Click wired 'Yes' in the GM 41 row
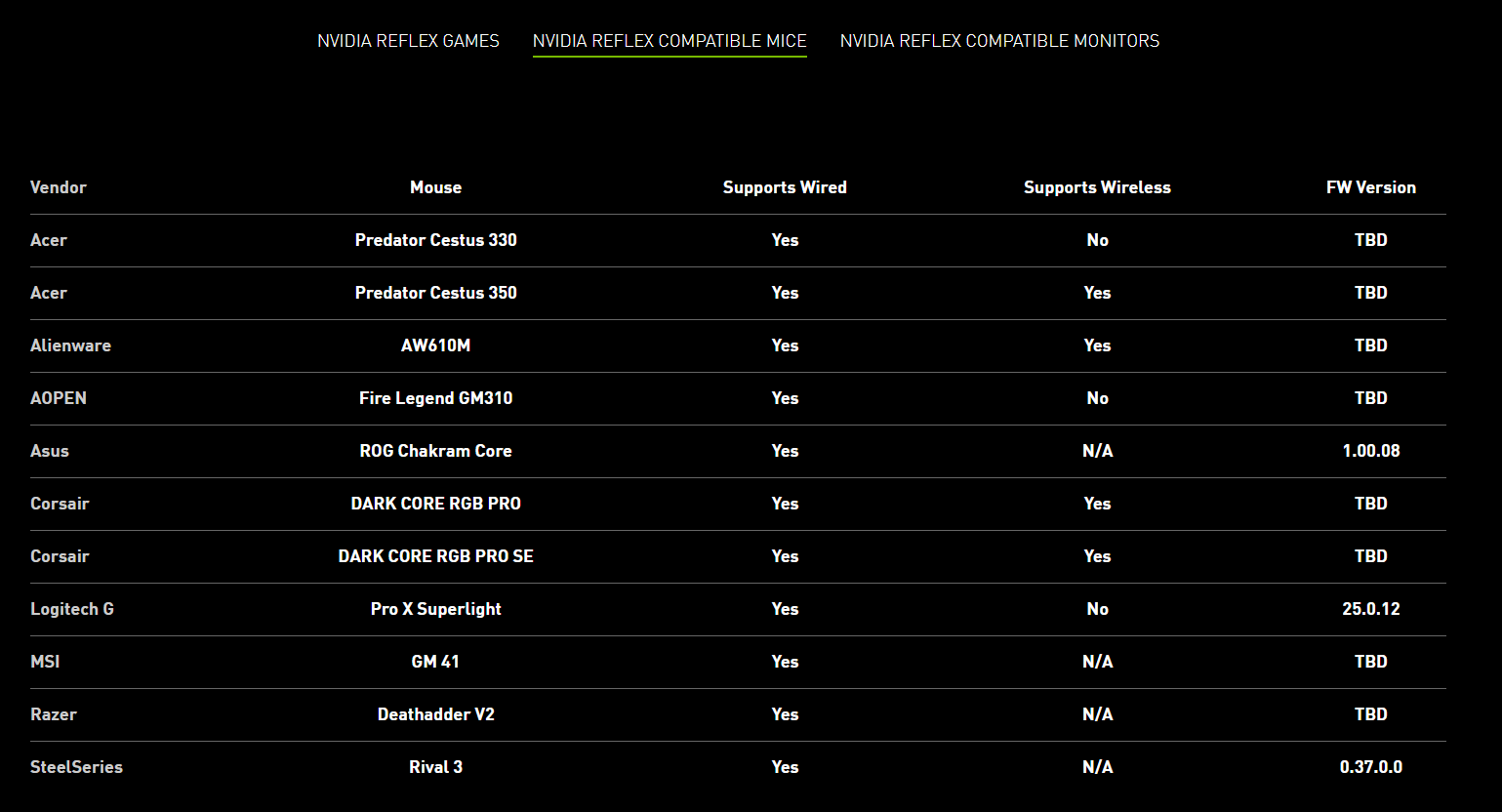The height and width of the screenshot is (812, 1502). coord(785,662)
